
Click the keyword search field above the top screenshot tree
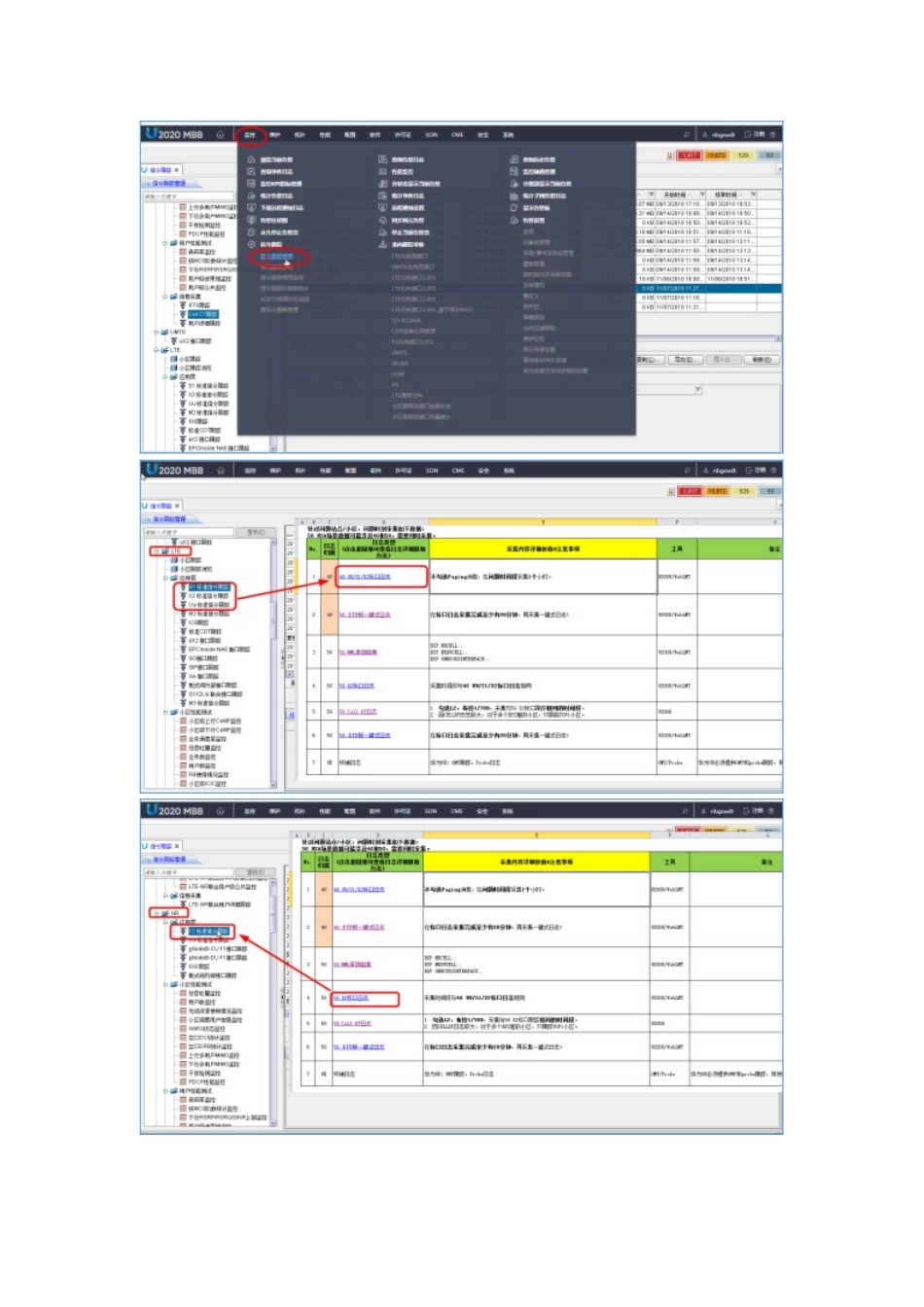[x=189, y=195]
